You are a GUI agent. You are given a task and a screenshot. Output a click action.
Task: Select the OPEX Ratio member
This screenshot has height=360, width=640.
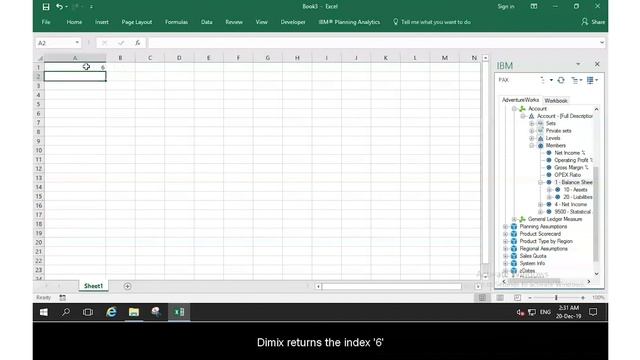pos(567,175)
